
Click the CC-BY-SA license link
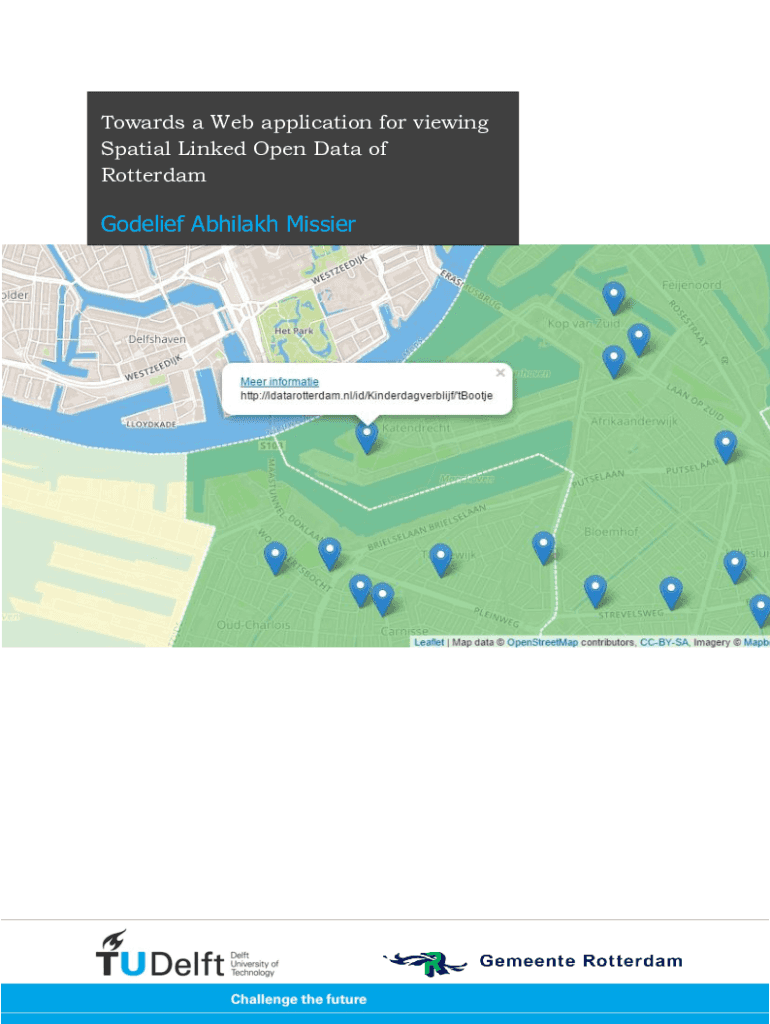(x=664, y=642)
